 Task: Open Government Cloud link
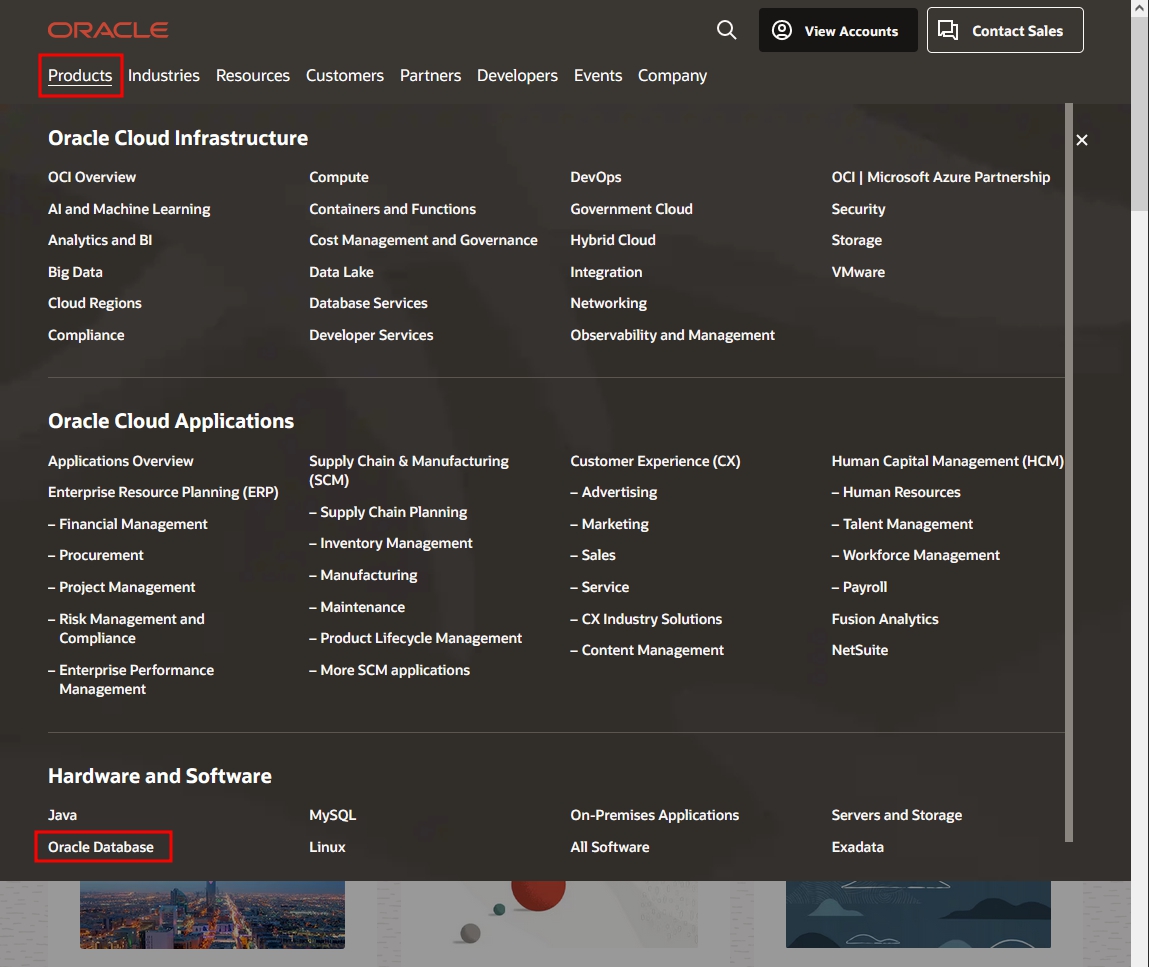(x=631, y=210)
